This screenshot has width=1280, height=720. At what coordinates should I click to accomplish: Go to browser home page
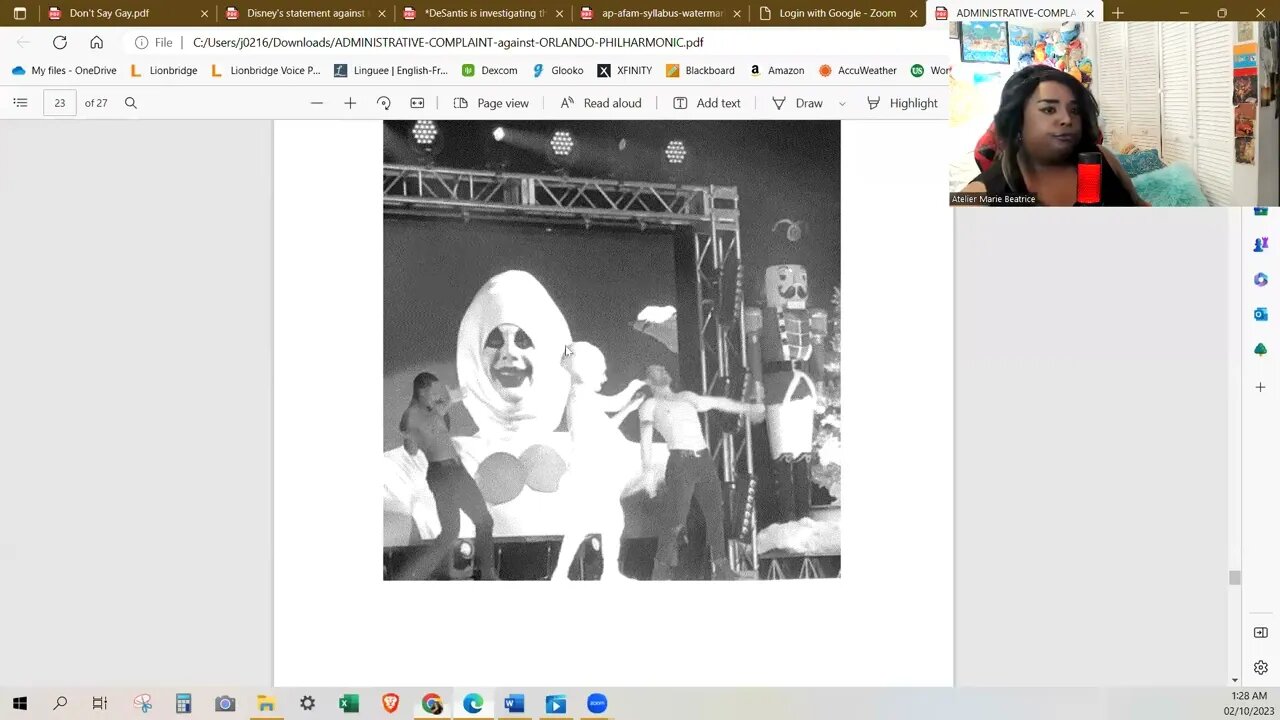click(x=96, y=43)
